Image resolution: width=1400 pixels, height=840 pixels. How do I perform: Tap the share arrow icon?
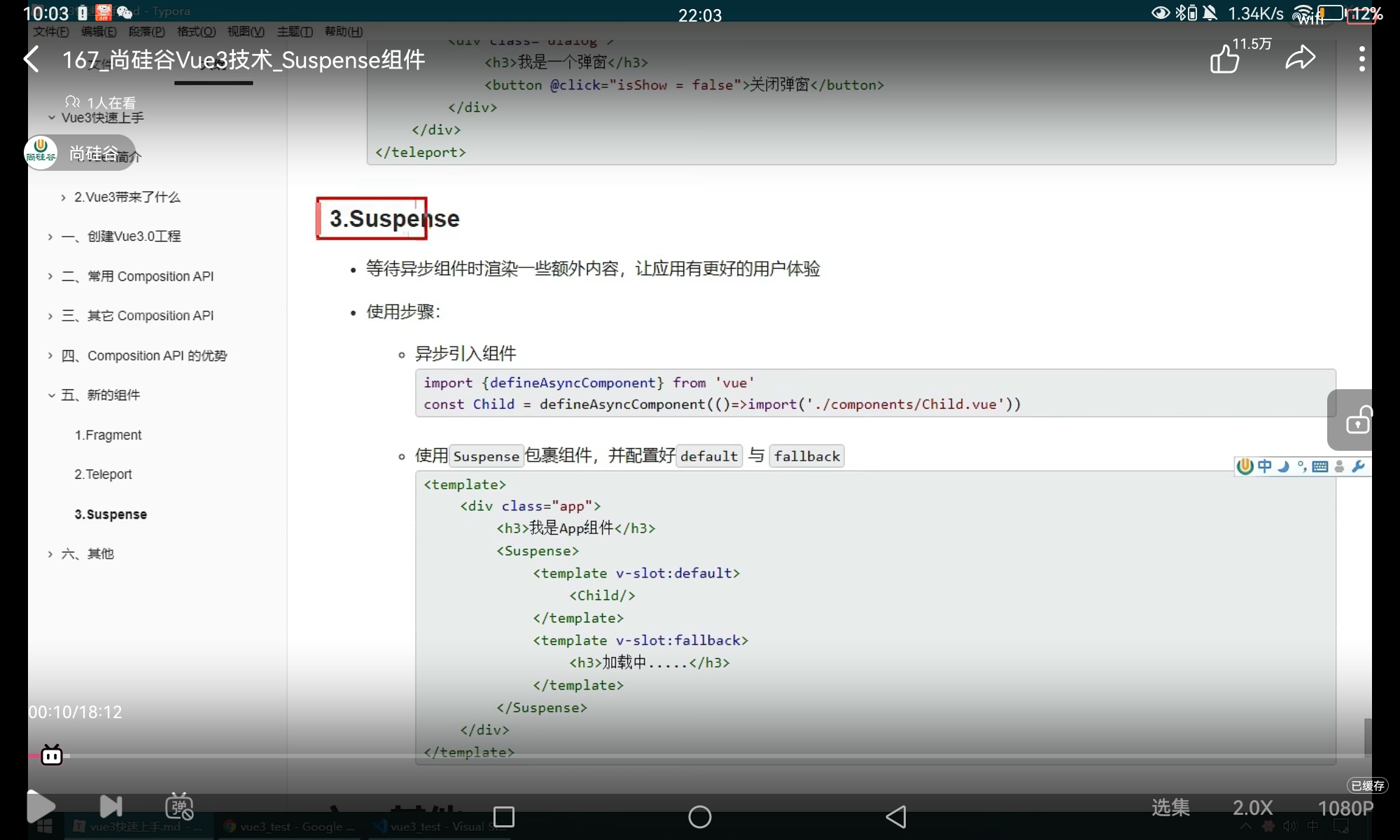tap(1300, 58)
